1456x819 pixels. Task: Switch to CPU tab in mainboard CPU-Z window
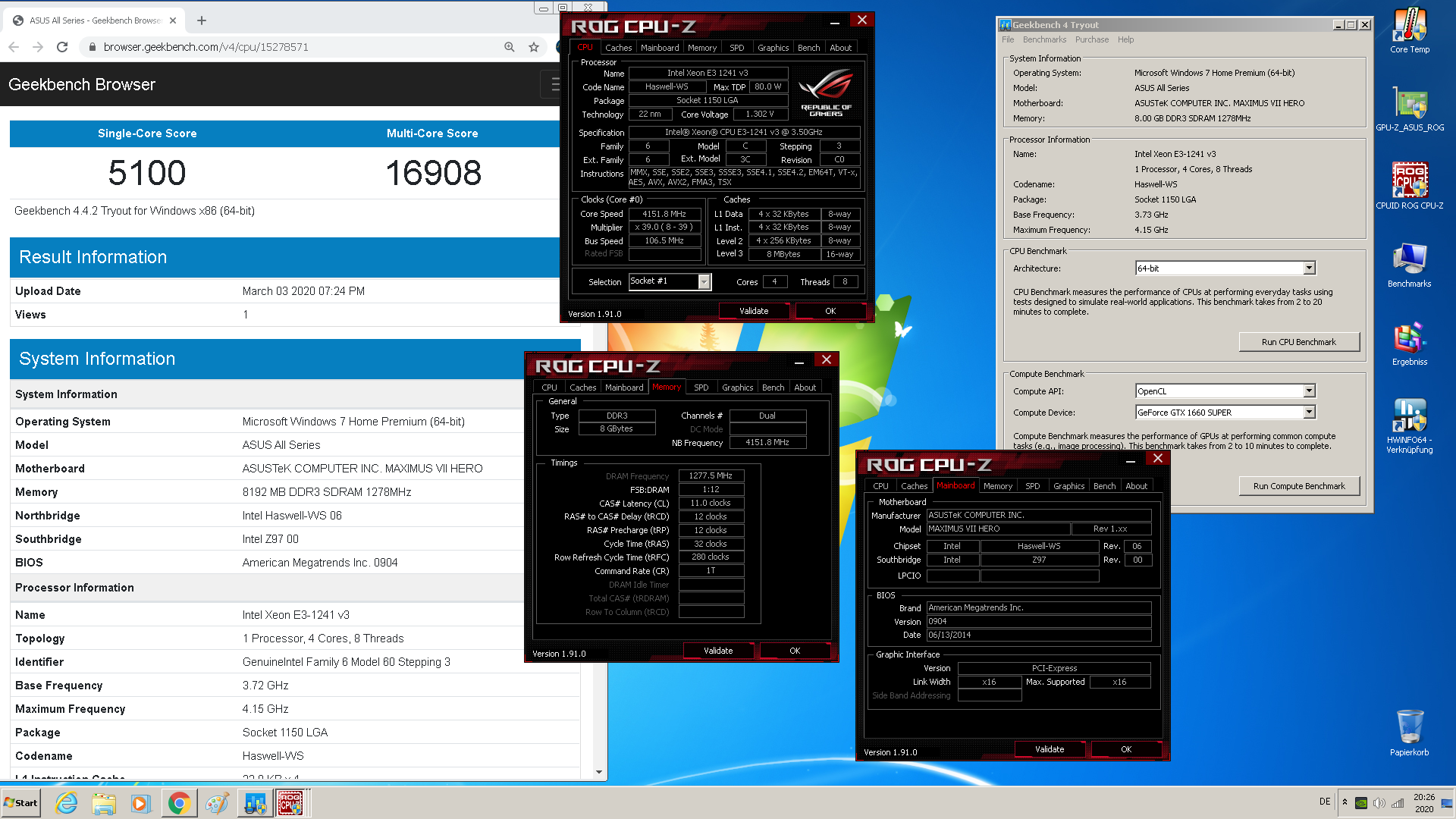880,486
